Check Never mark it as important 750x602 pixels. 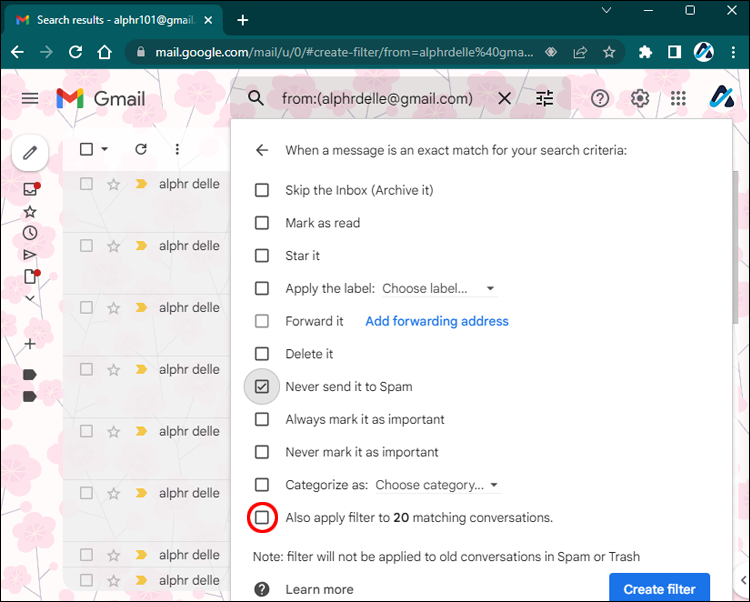[x=262, y=452]
